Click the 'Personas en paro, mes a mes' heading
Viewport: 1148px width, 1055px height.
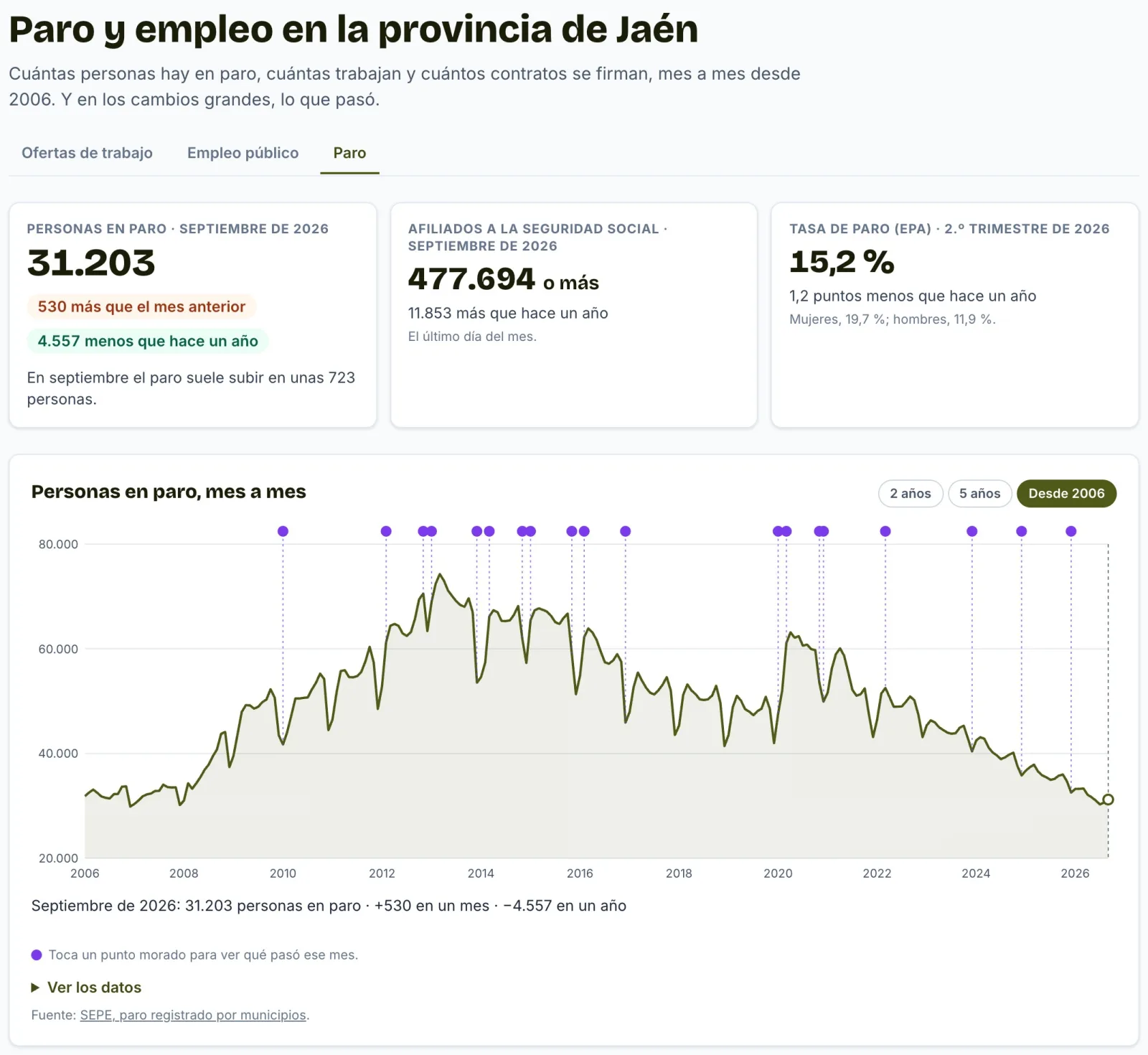tap(169, 492)
